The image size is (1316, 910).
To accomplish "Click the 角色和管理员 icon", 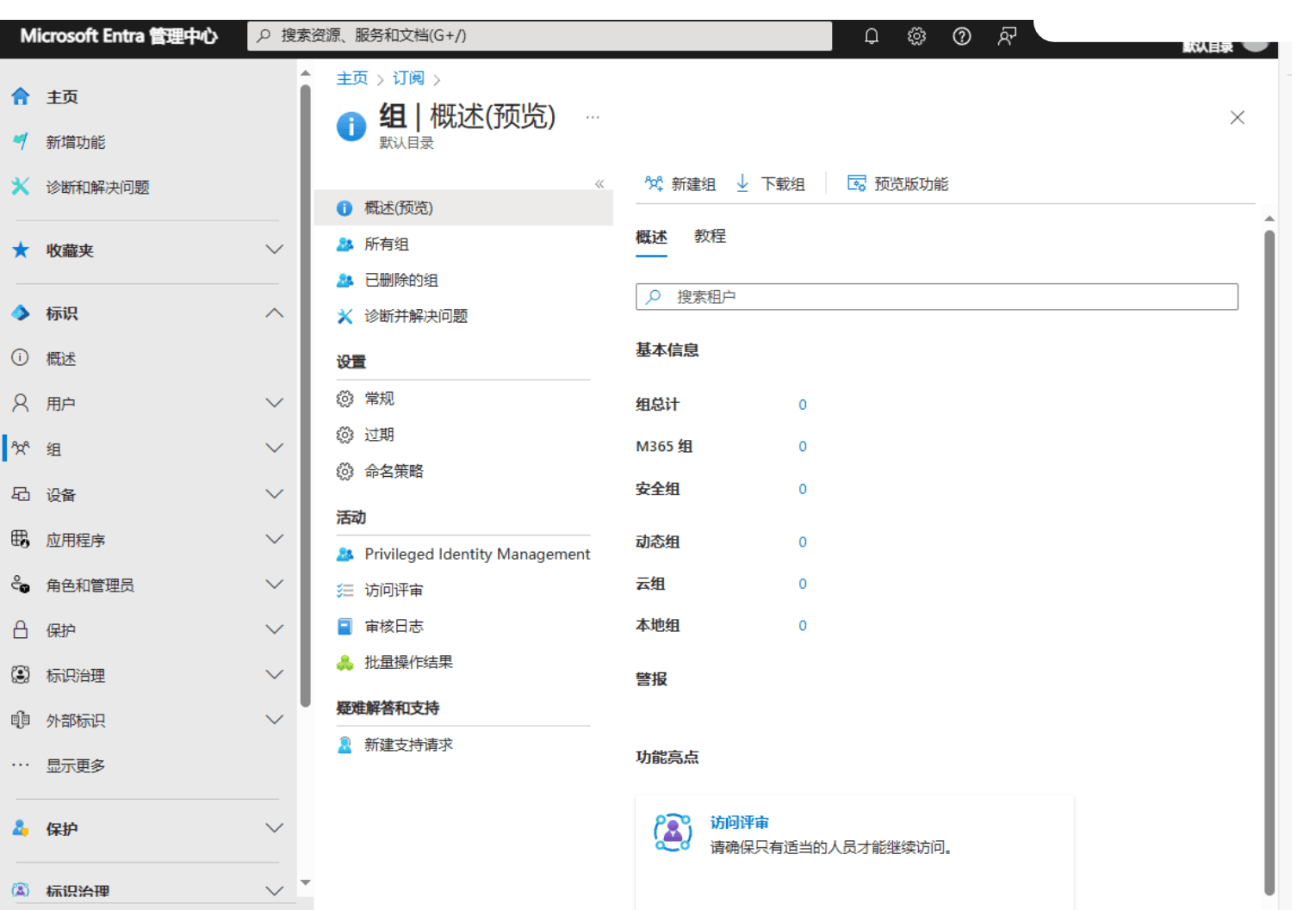I will [x=21, y=585].
